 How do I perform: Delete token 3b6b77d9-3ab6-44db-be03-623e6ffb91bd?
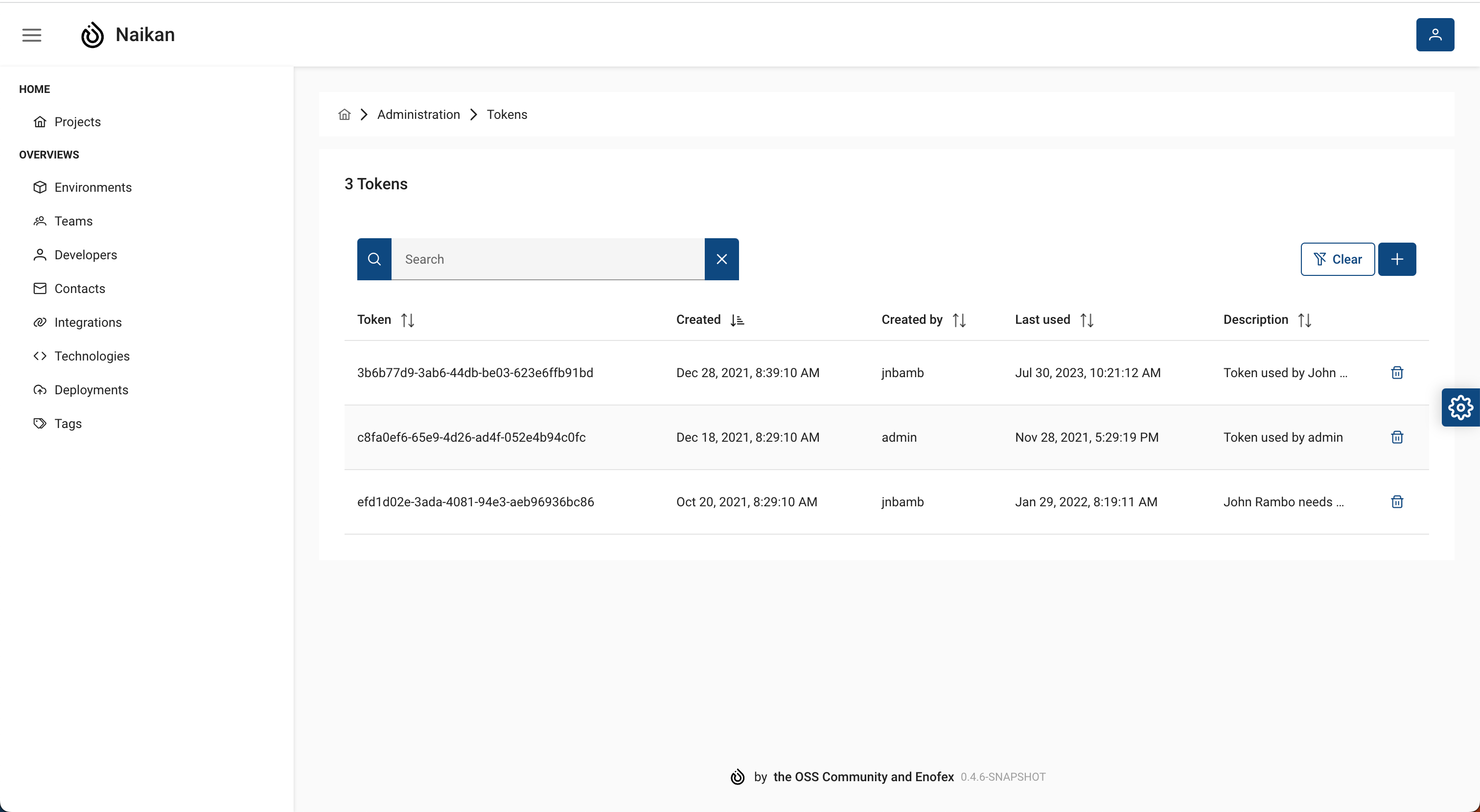(1397, 373)
